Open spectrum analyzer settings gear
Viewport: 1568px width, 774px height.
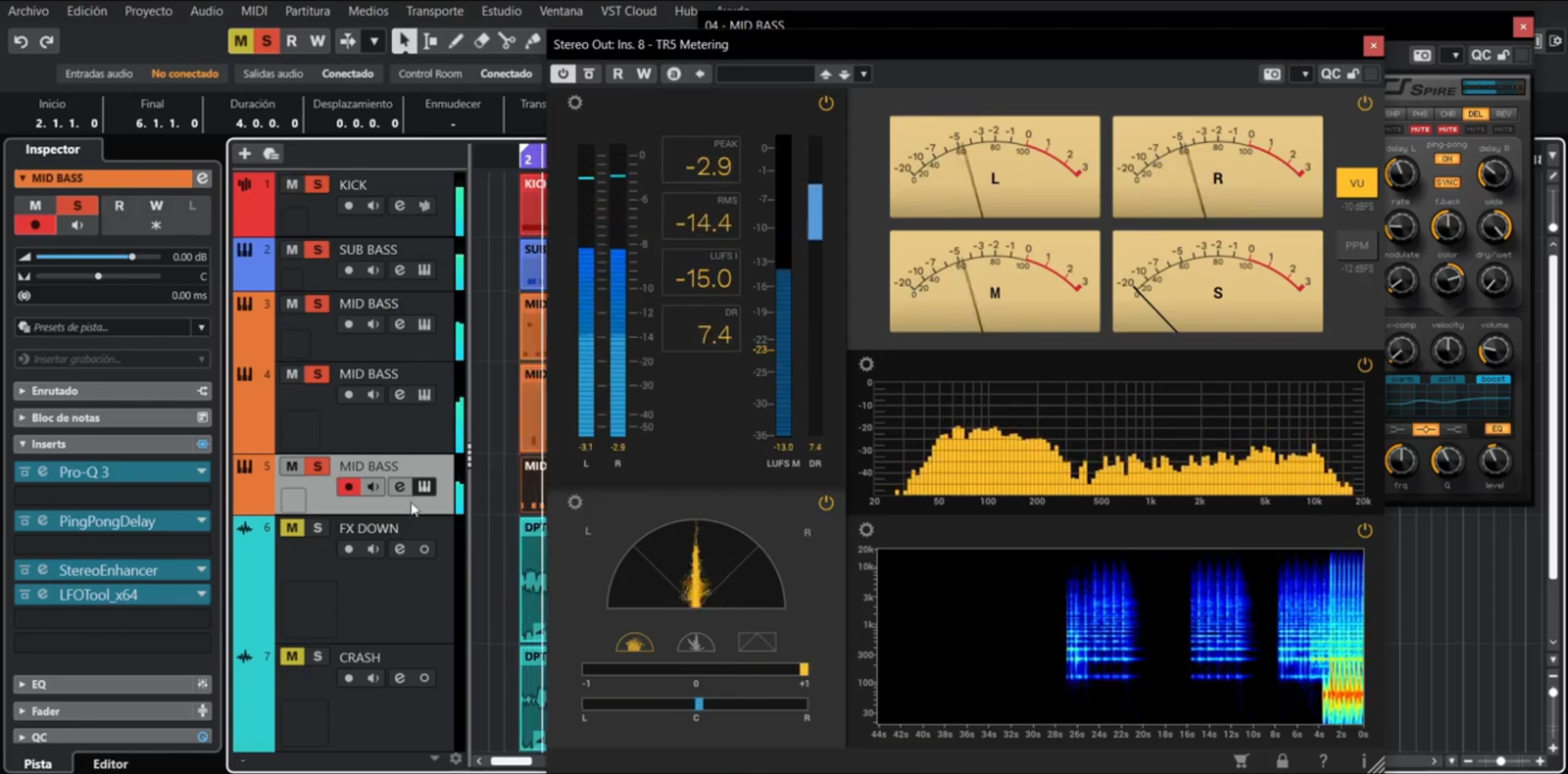click(x=866, y=364)
